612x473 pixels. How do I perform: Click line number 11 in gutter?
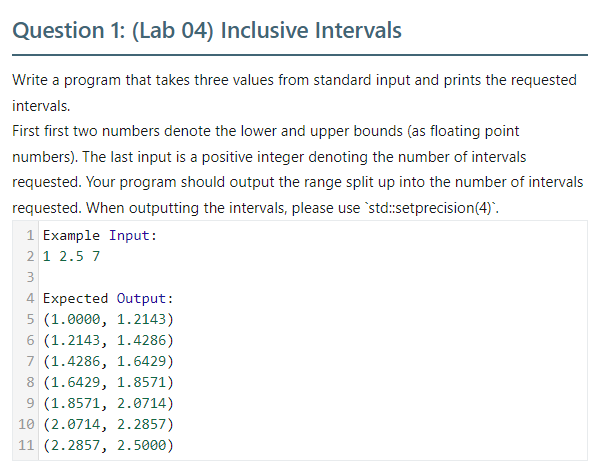click(26, 445)
